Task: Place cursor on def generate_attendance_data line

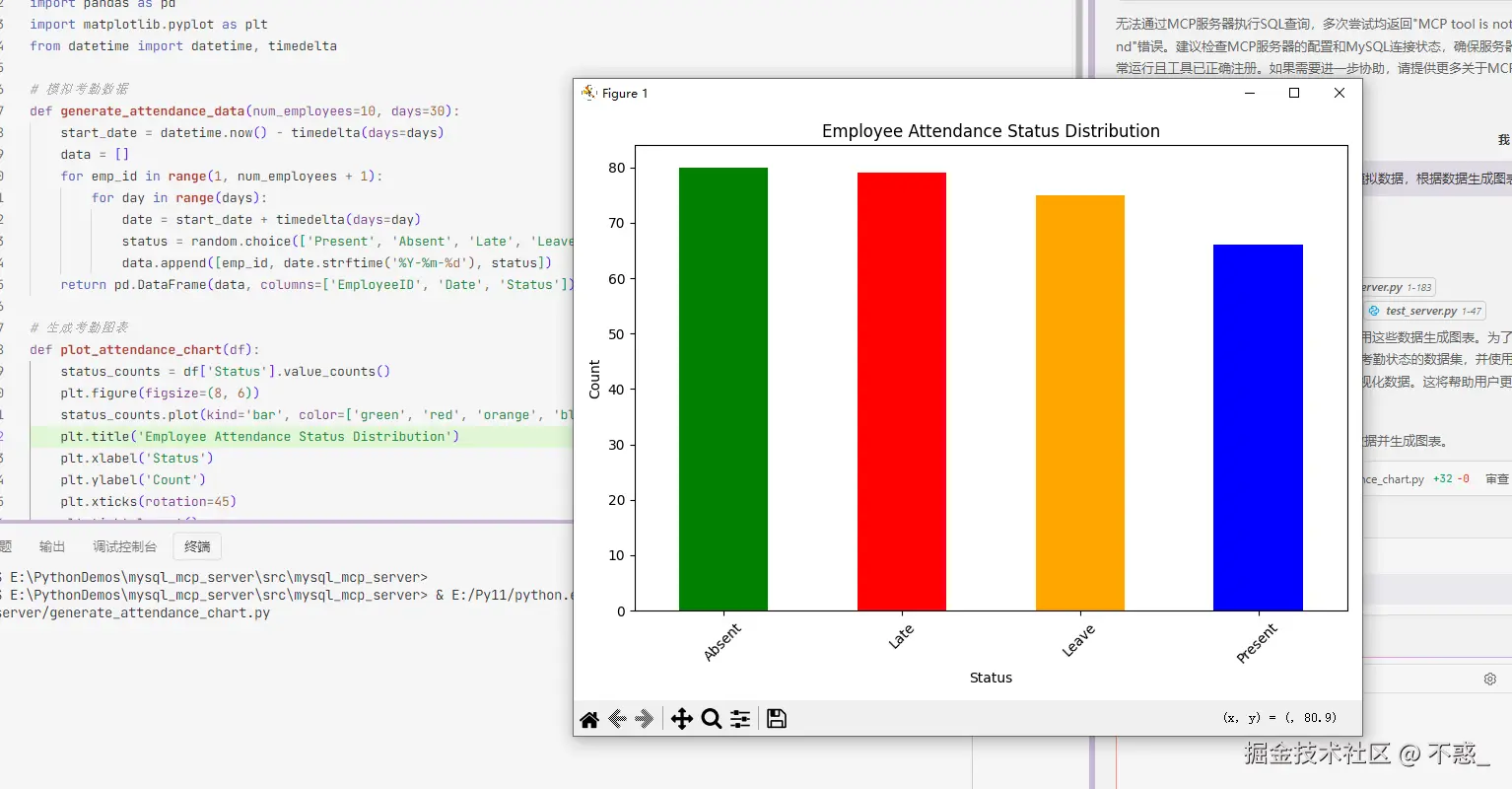Action: [x=244, y=111]
